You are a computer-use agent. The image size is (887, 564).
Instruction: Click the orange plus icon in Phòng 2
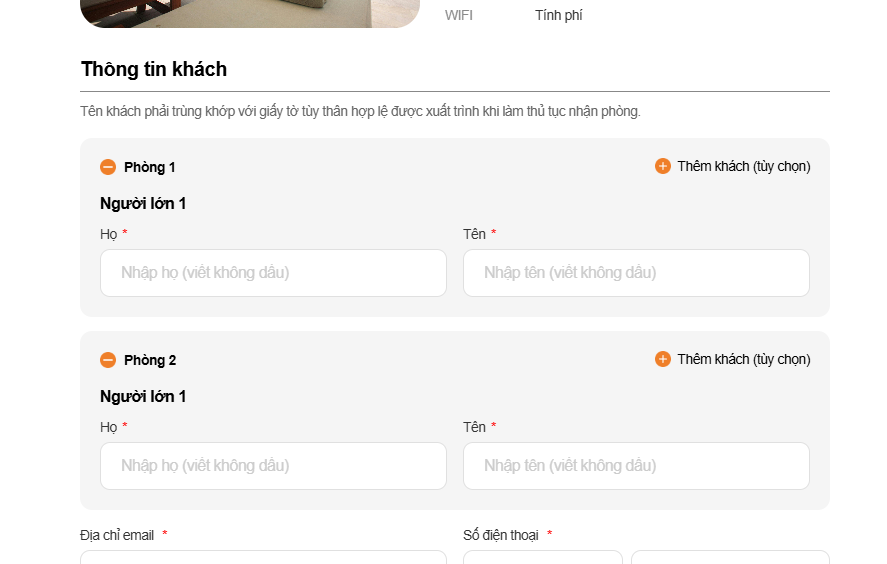click(x=663, y=359)
